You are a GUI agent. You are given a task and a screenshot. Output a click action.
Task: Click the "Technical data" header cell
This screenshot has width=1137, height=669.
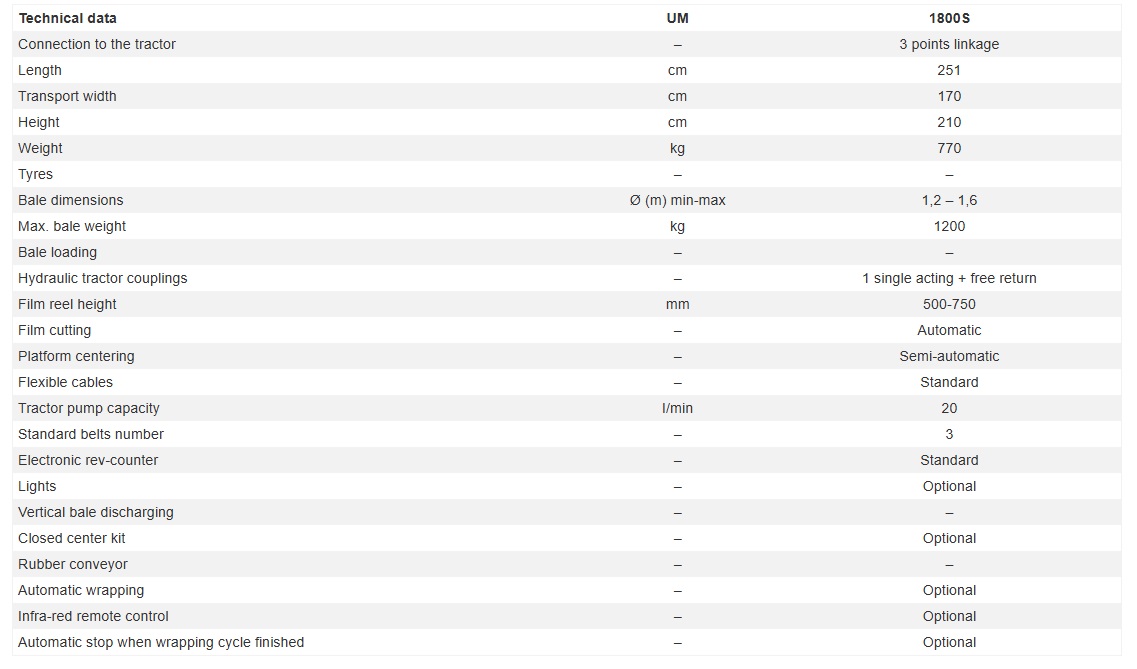tap(67, 18)
